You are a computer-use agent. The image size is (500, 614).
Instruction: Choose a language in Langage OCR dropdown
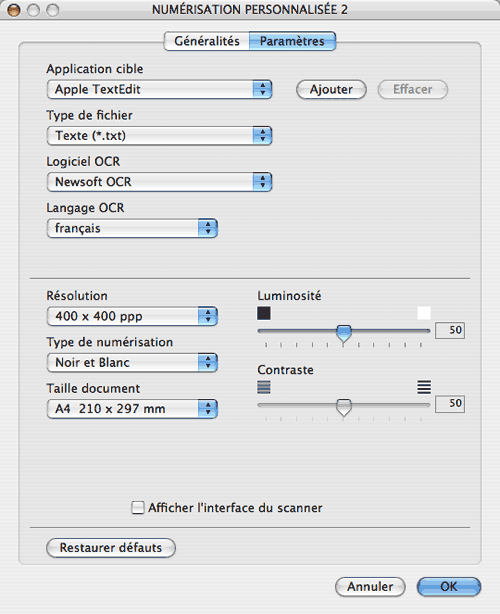[x=132, y=228]
